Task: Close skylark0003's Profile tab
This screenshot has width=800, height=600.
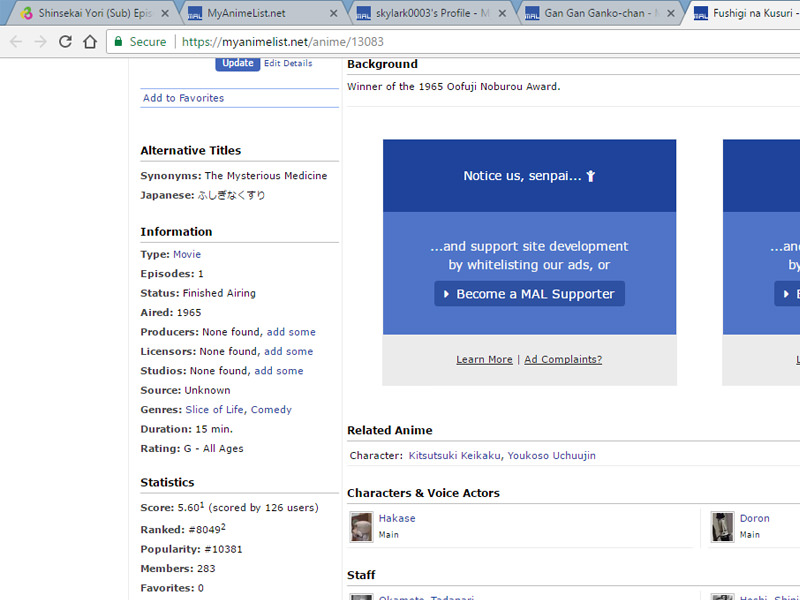Action: [502, 14]
